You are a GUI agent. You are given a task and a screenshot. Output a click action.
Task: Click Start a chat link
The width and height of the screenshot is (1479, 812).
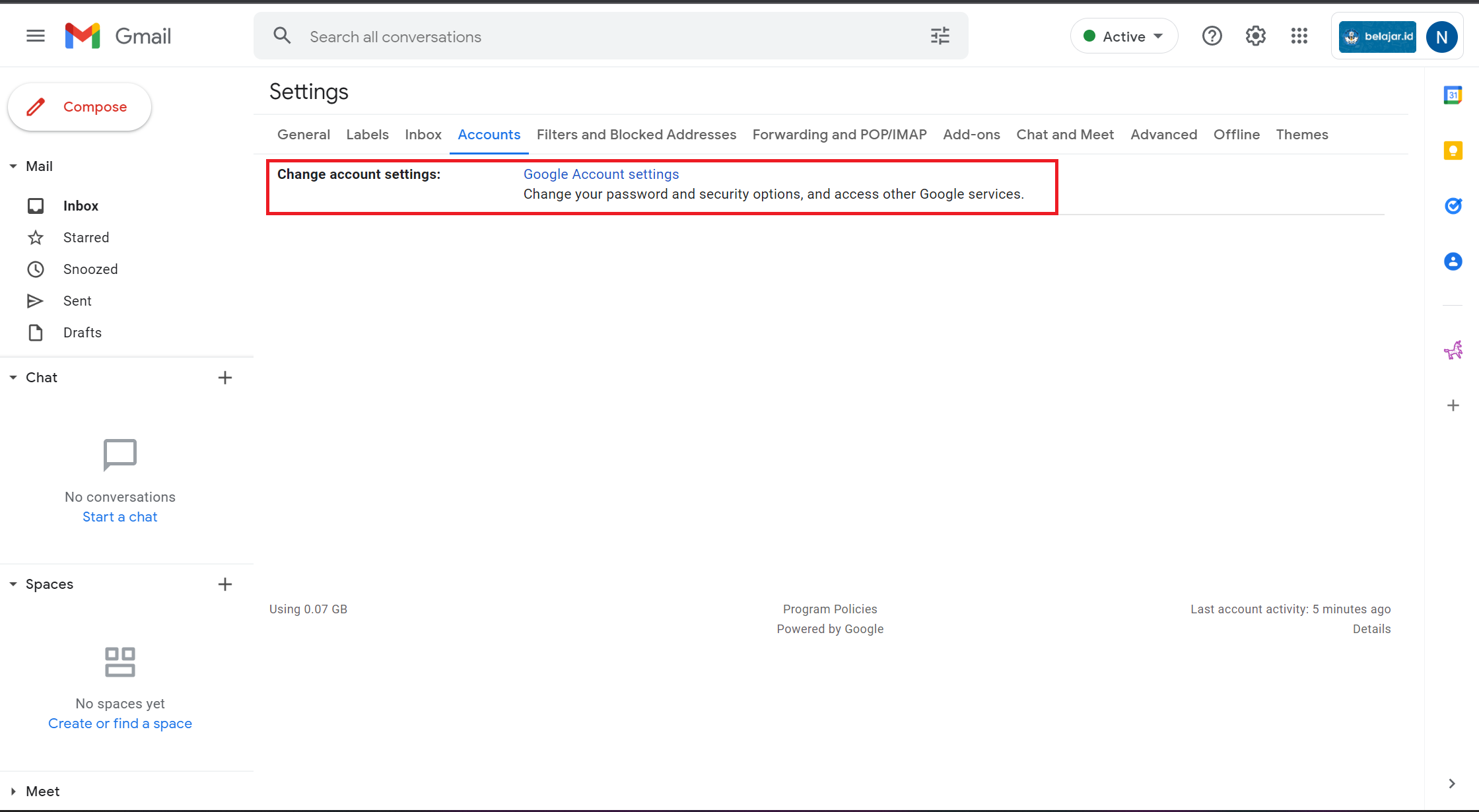(x=120, y=517)
